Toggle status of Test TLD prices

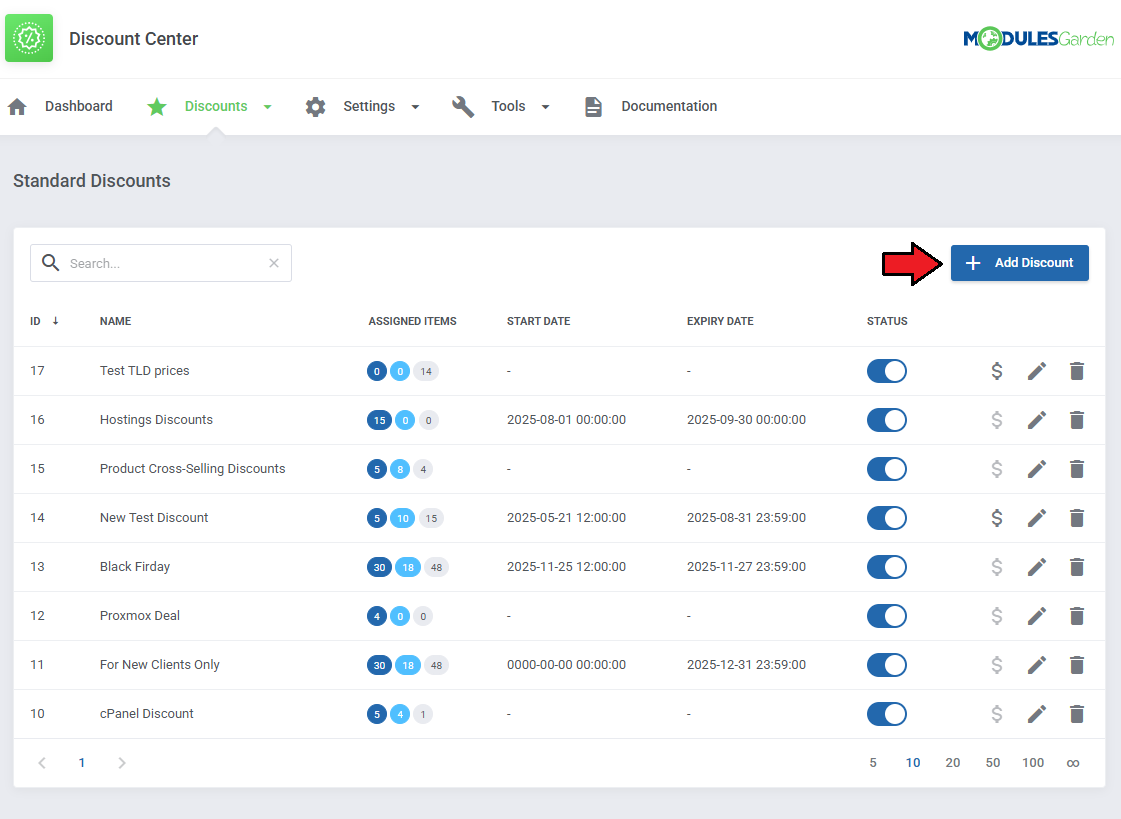(887, 371)
